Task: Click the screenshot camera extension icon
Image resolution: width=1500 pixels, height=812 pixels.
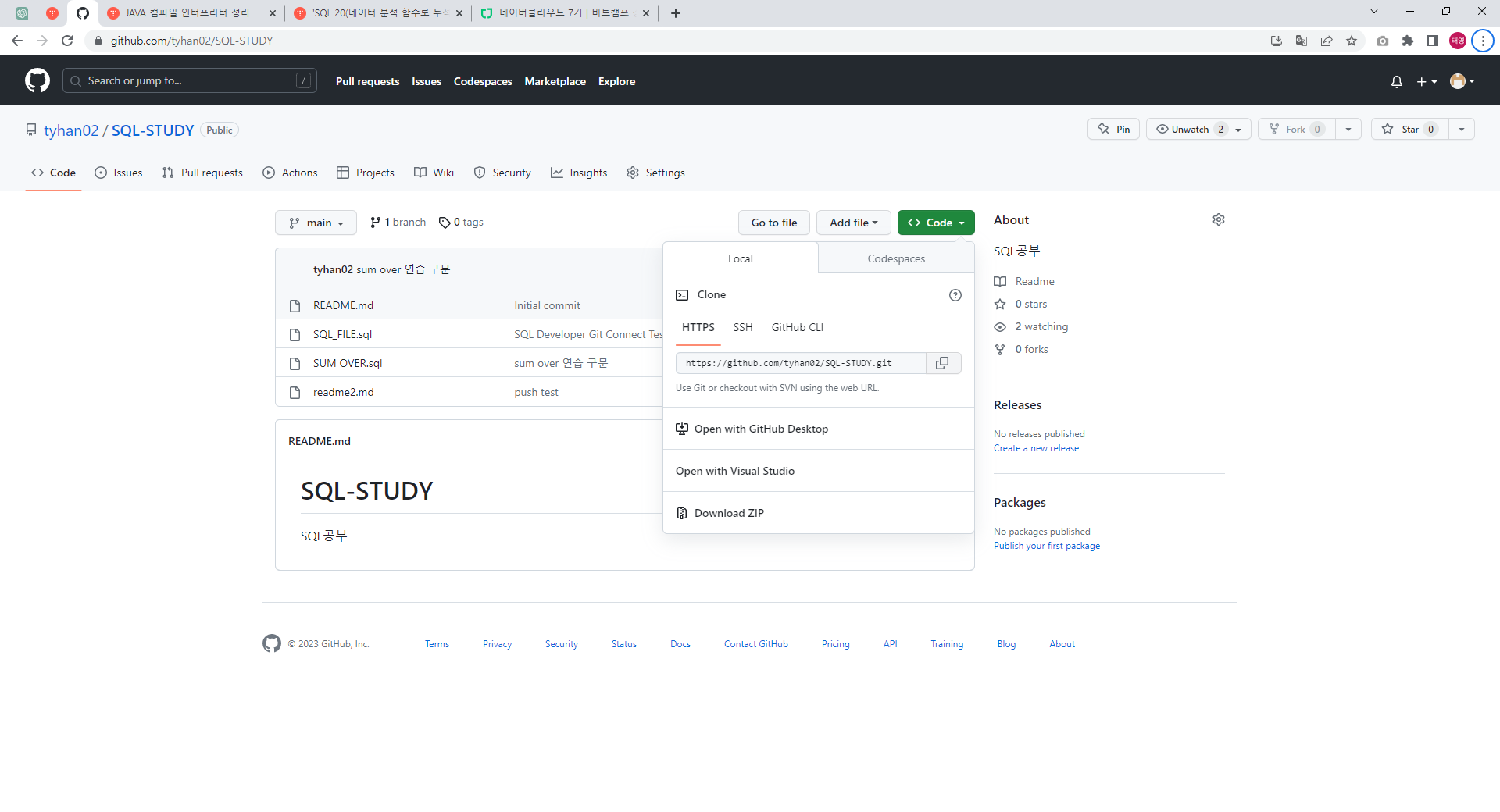Action: click(x=1383, y=41)
